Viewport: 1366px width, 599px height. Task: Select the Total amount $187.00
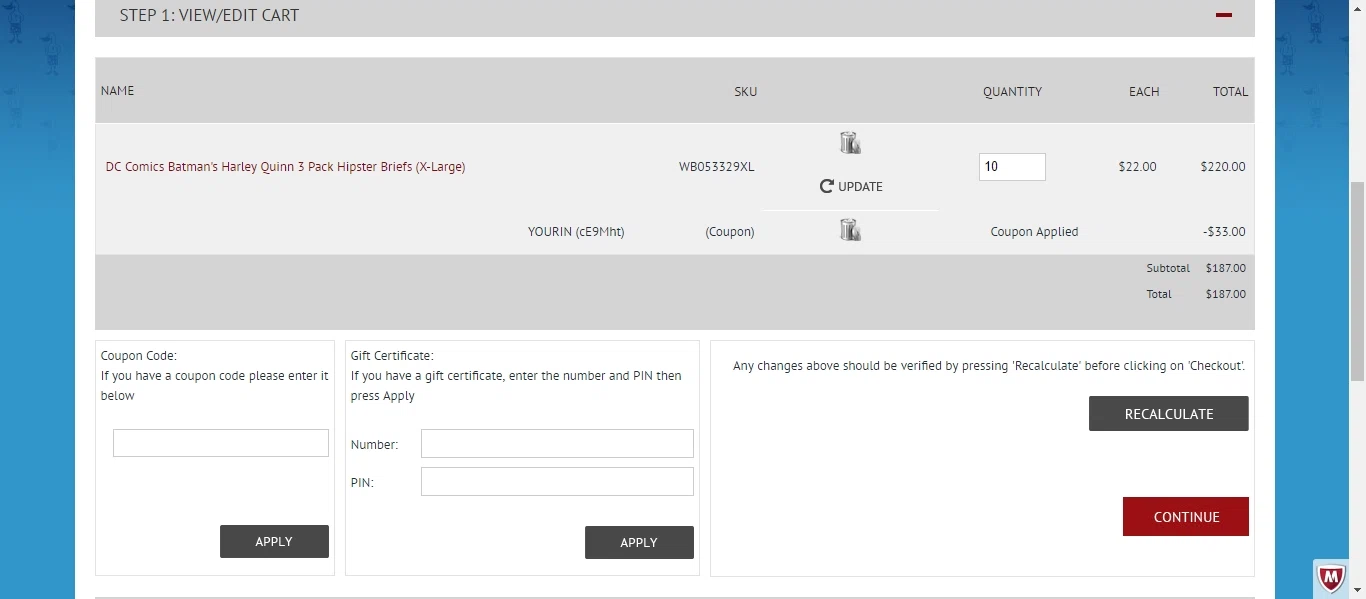(1226, 294)
